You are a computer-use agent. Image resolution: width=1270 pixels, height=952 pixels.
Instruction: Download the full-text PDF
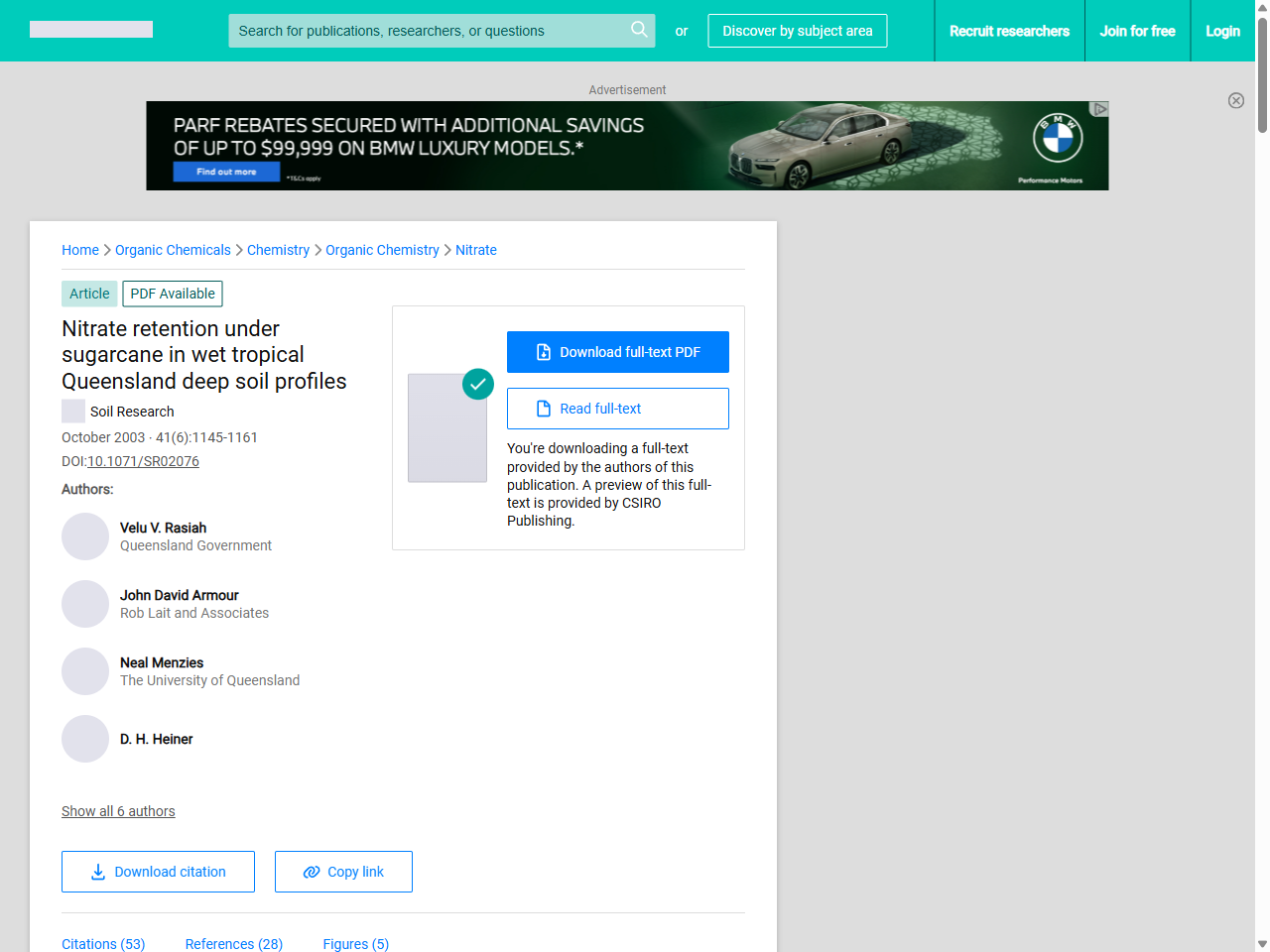(617, 352)
